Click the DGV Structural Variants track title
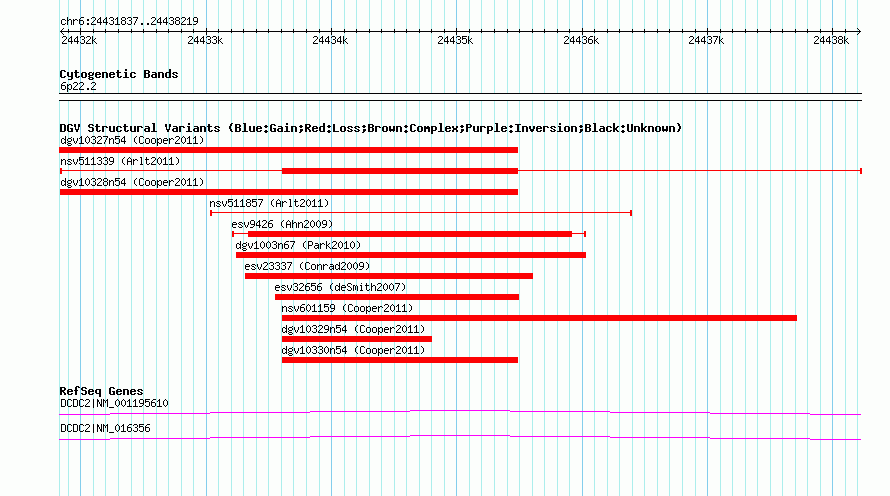The width and height of the screenshot is (890, 496). pyautogui.click(x=371, y=128)
